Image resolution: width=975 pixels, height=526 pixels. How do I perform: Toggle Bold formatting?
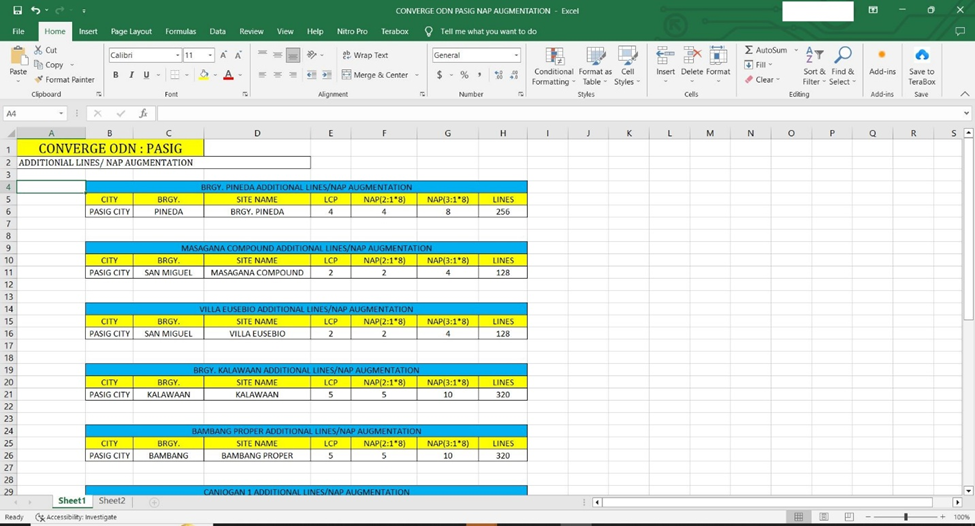[116, 75]
